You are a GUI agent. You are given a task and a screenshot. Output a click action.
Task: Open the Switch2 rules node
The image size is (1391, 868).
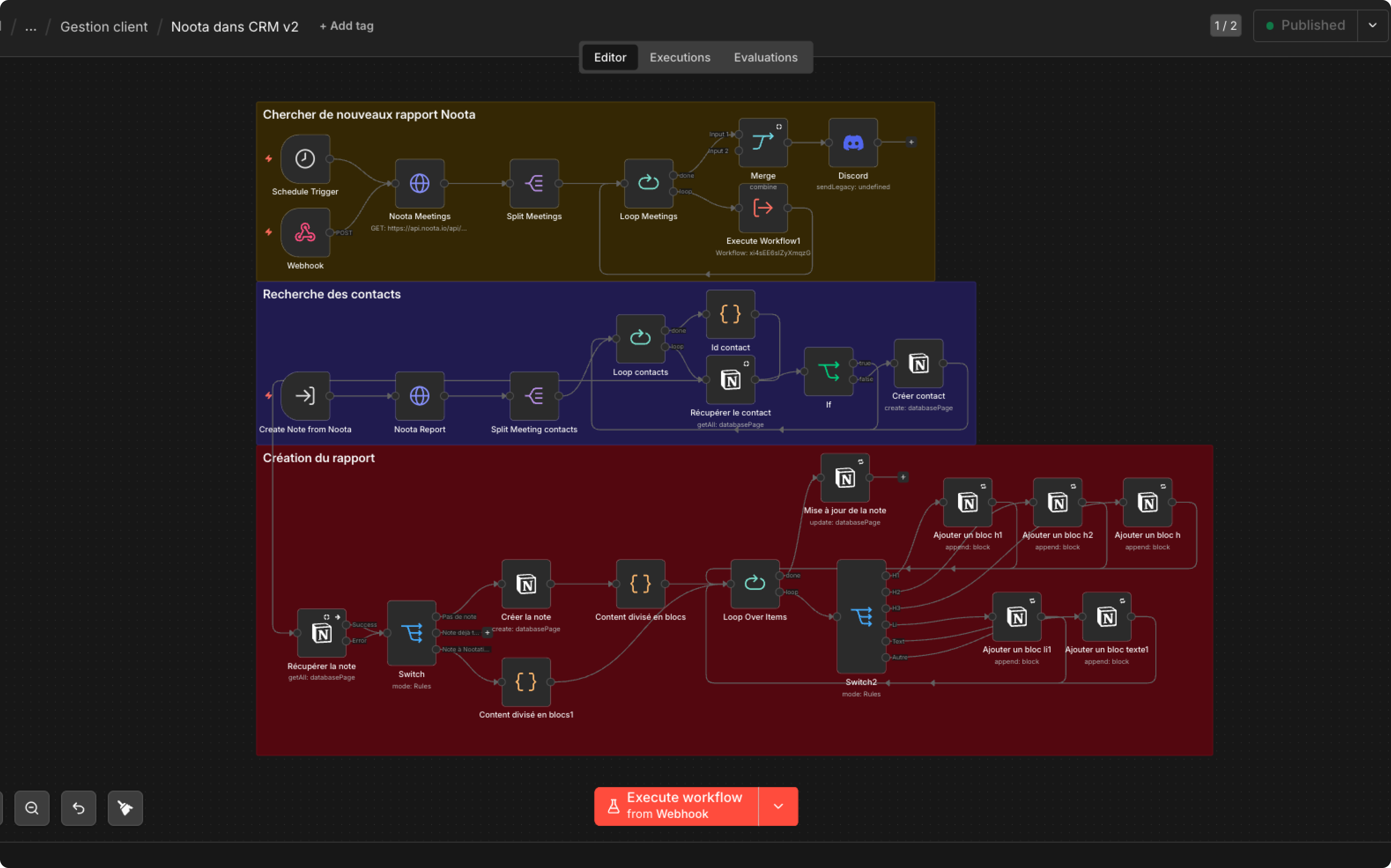point(861,616)
